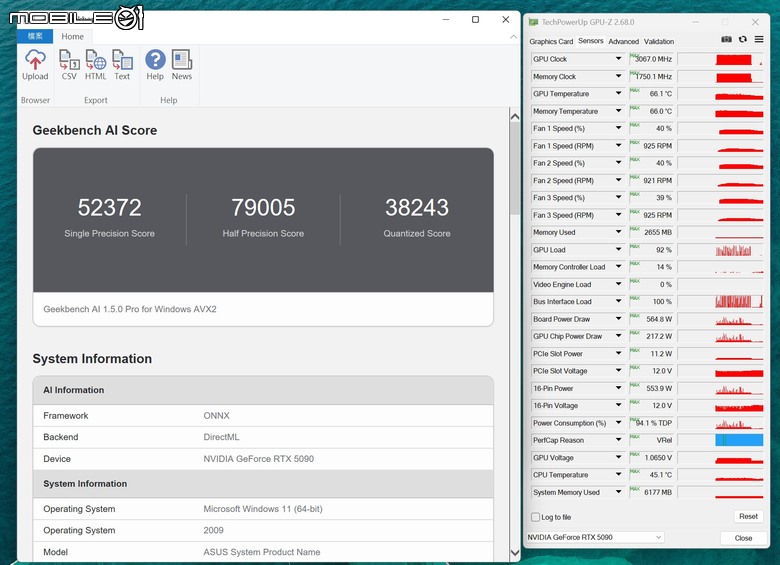Minimize the Geekbench window

[x=446, y=19]
